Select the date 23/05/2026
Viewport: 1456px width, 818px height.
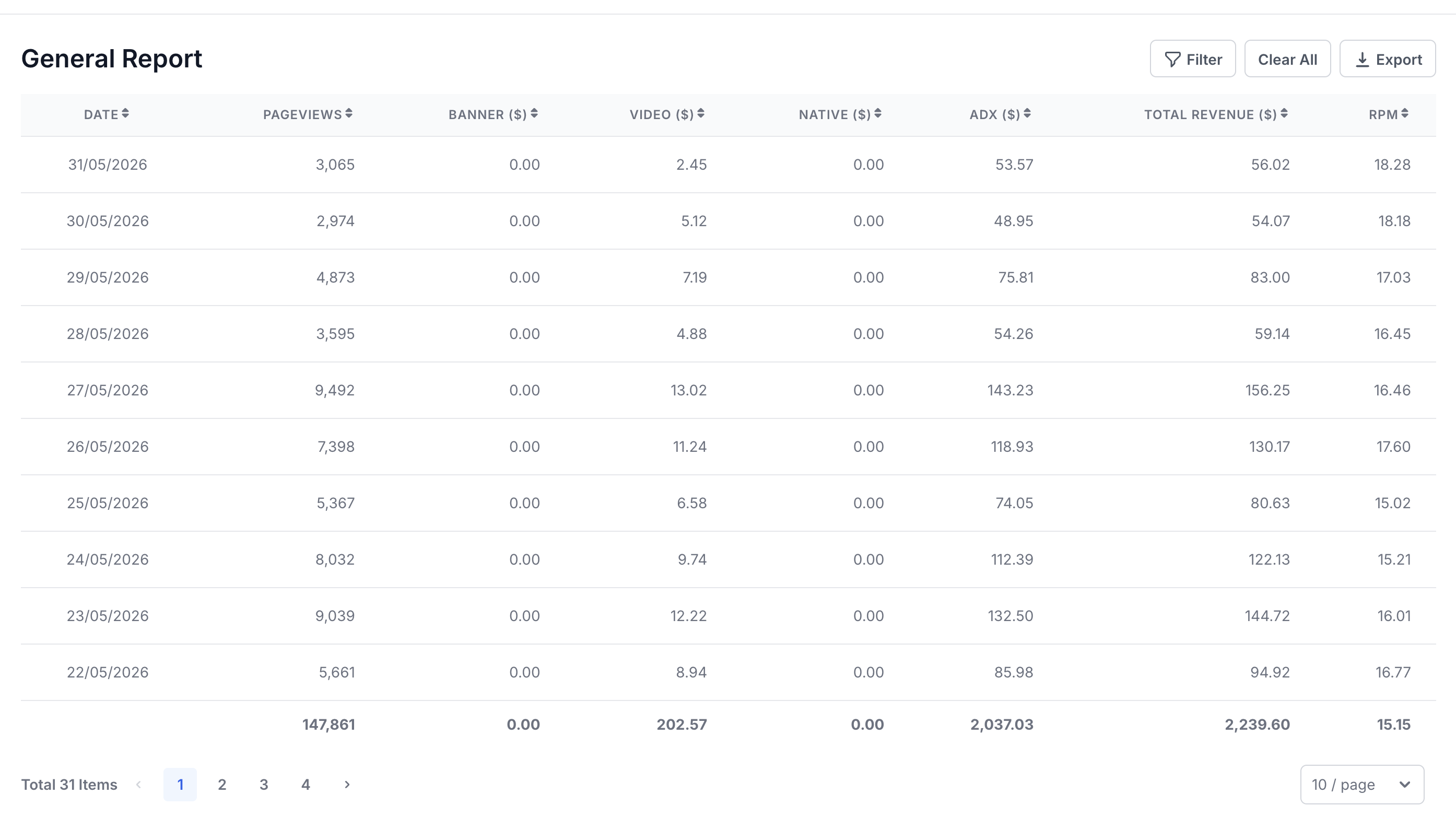click(x=108, y=616)
